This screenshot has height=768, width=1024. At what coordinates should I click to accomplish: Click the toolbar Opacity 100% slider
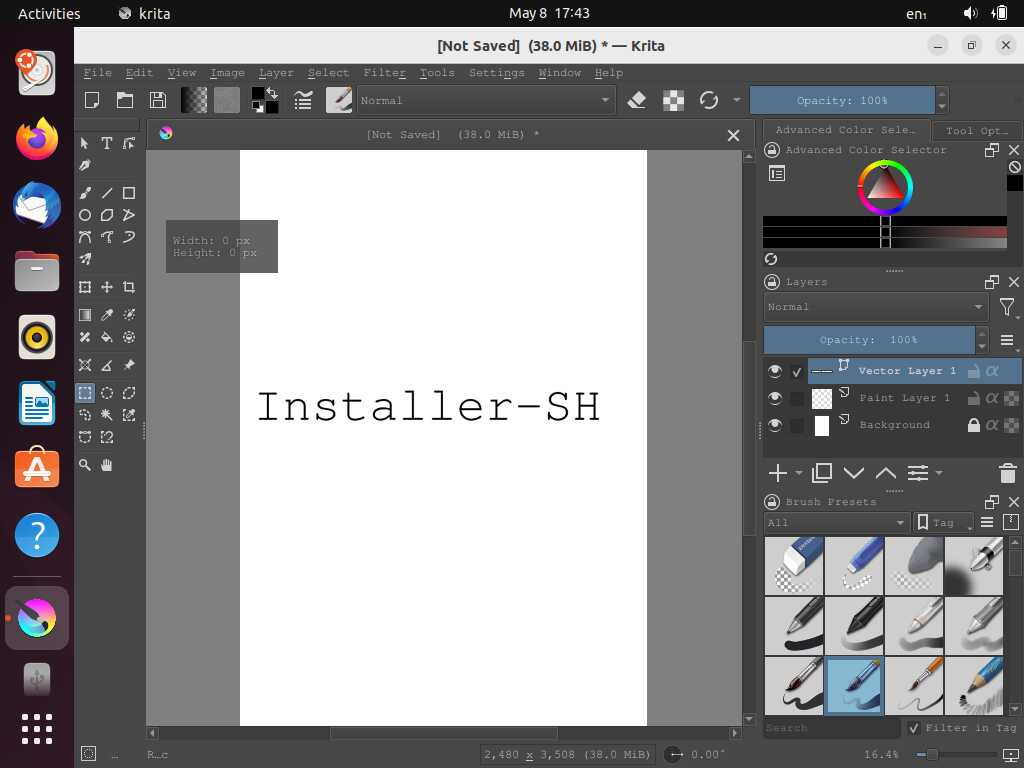[x=842, y=100]
